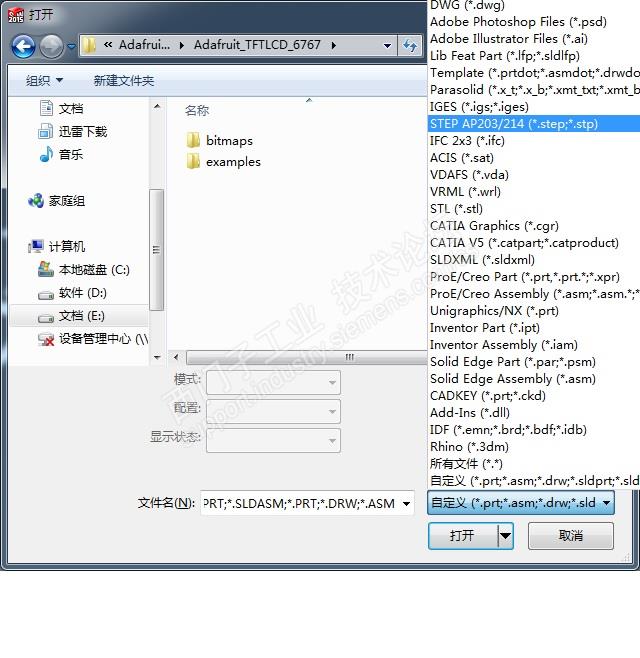Choose IFC 2x3 (*.ifc) file type

pos(533,141)
